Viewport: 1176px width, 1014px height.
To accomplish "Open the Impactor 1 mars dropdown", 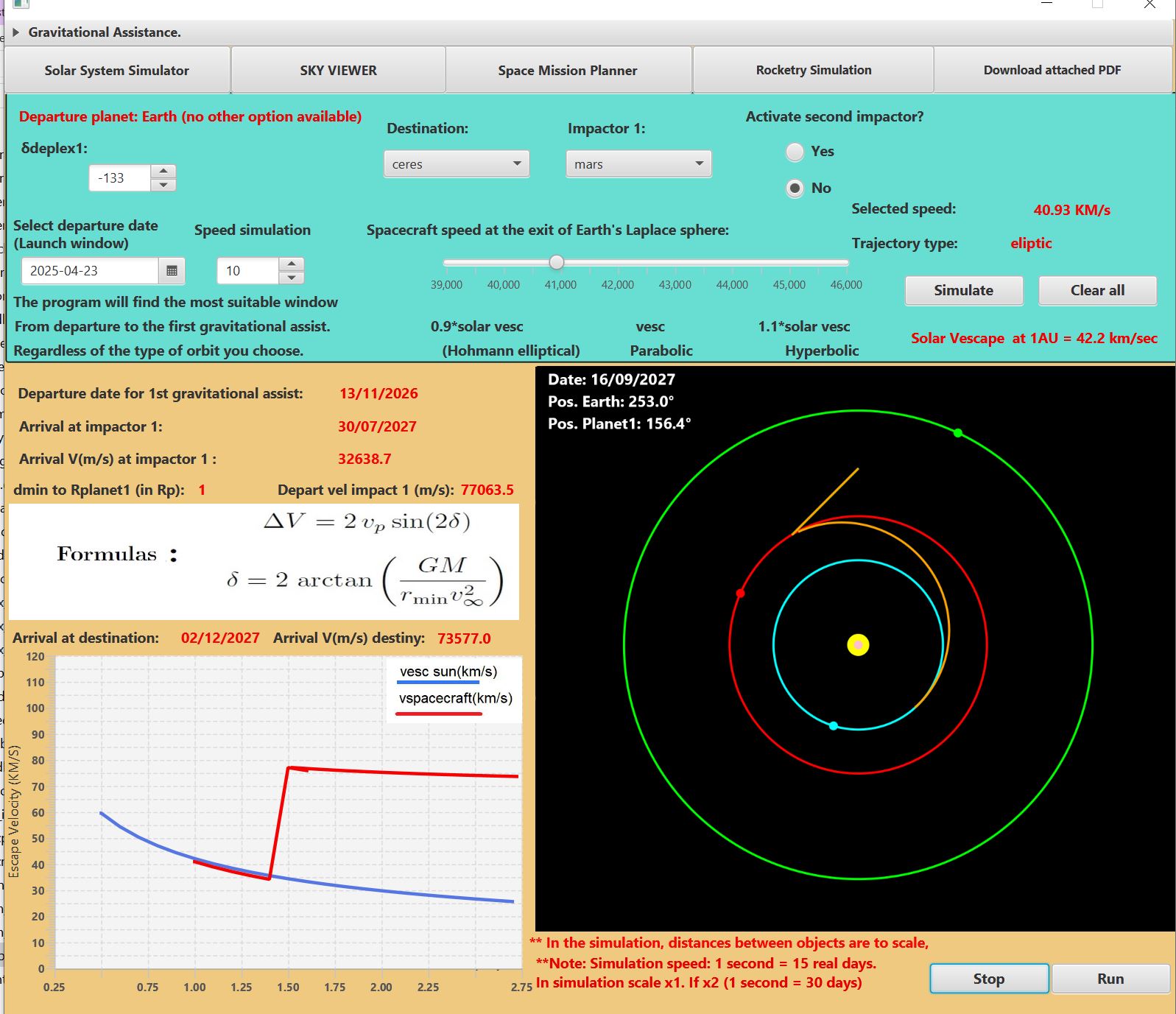I will point(638,163).
